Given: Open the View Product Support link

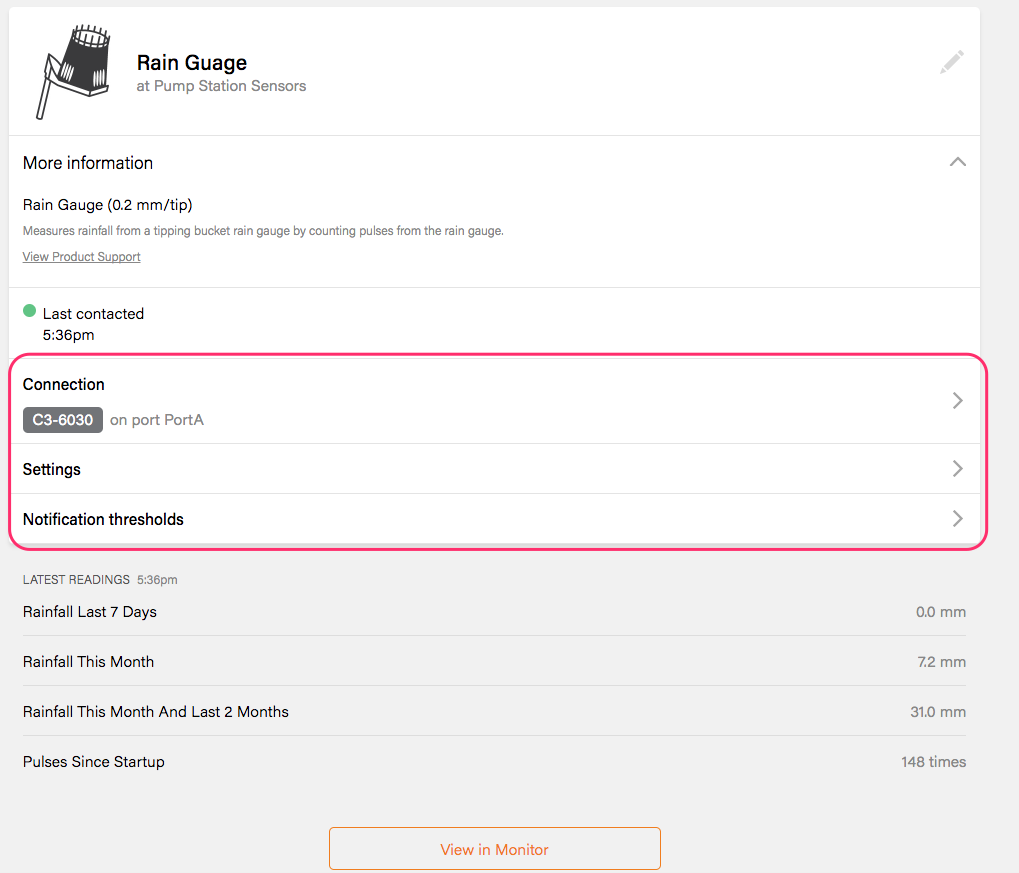Looking at the screenshot, I should [x=81, y=257].
